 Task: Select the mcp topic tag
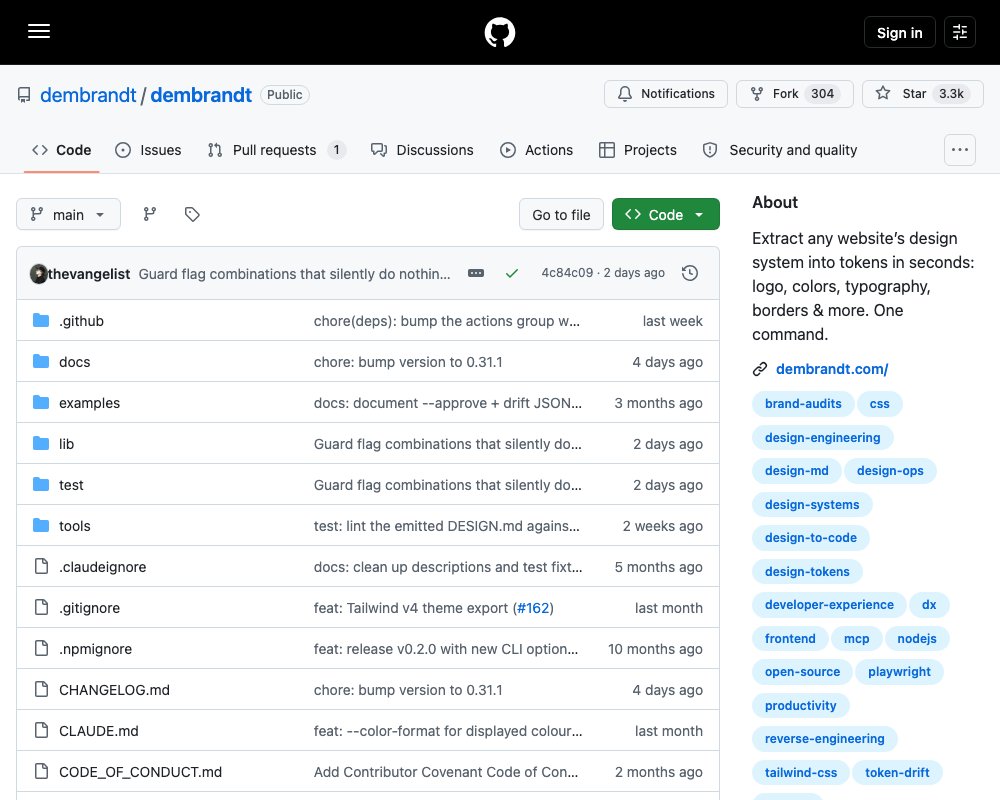857,638
